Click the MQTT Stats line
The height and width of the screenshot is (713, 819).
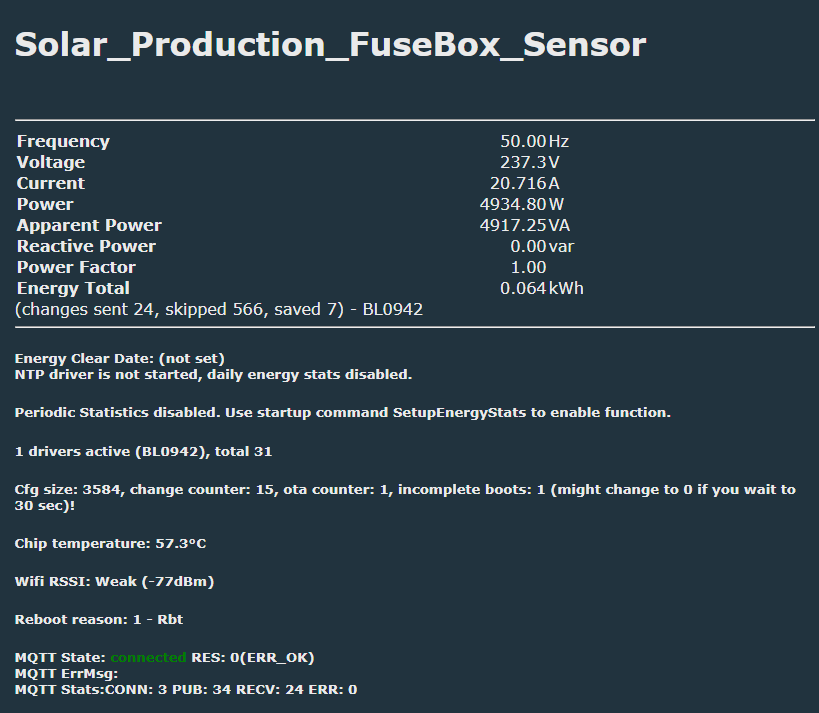tap(186, 689)
